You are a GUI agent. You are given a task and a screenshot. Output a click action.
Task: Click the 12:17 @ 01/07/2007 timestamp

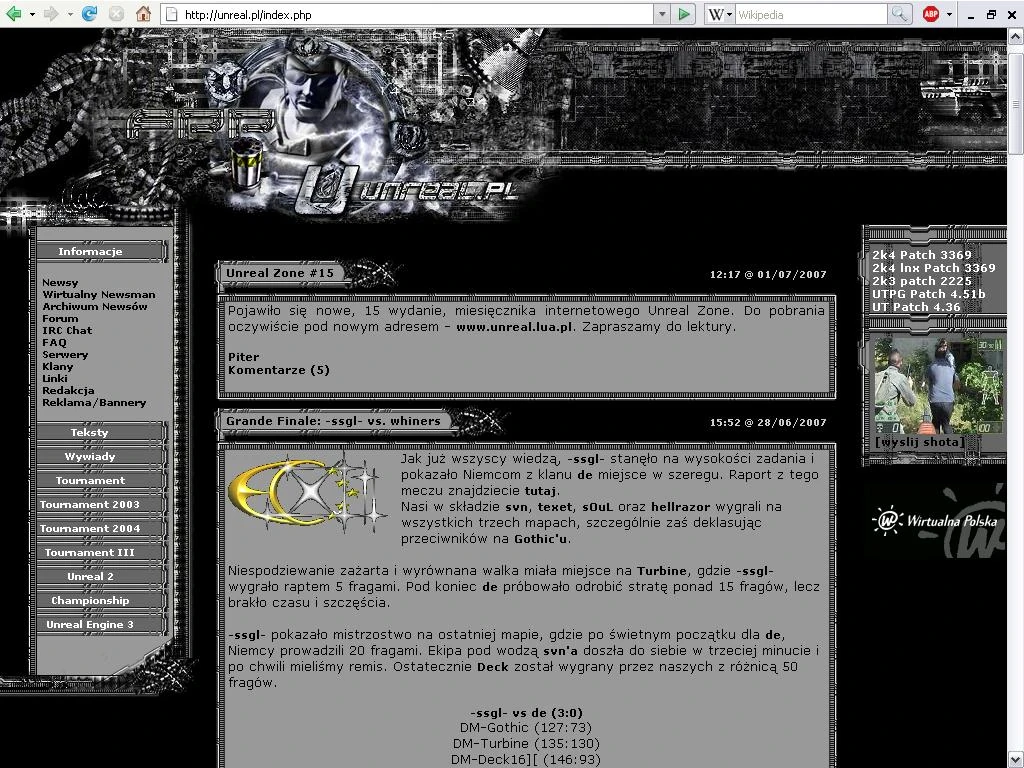pyautogui.click(x=768, y=275)
